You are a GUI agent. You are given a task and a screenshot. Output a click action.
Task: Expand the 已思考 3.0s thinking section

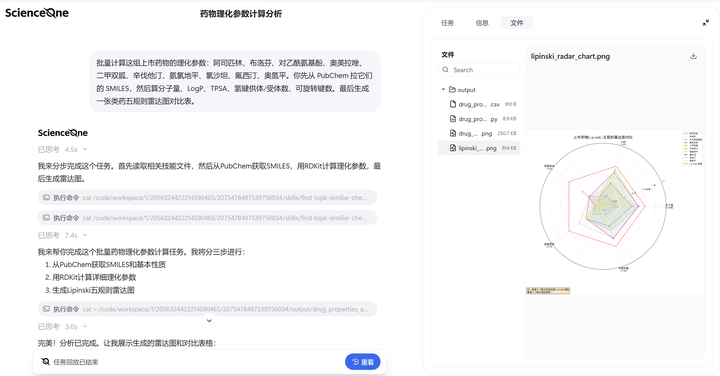(x=62, y=326)
